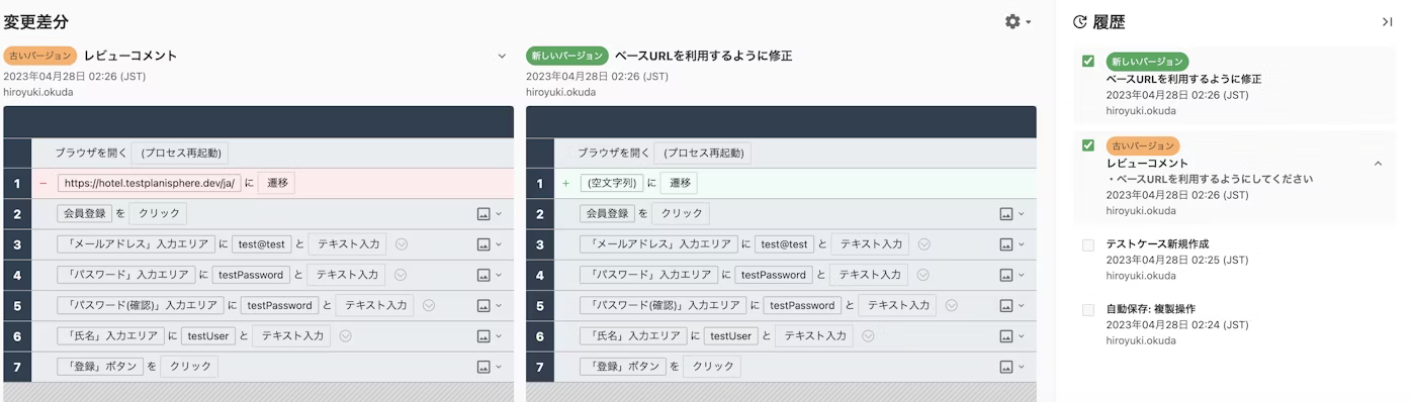
Task: Open screenshot icon on old version step 2
Action: pos(484,214)
